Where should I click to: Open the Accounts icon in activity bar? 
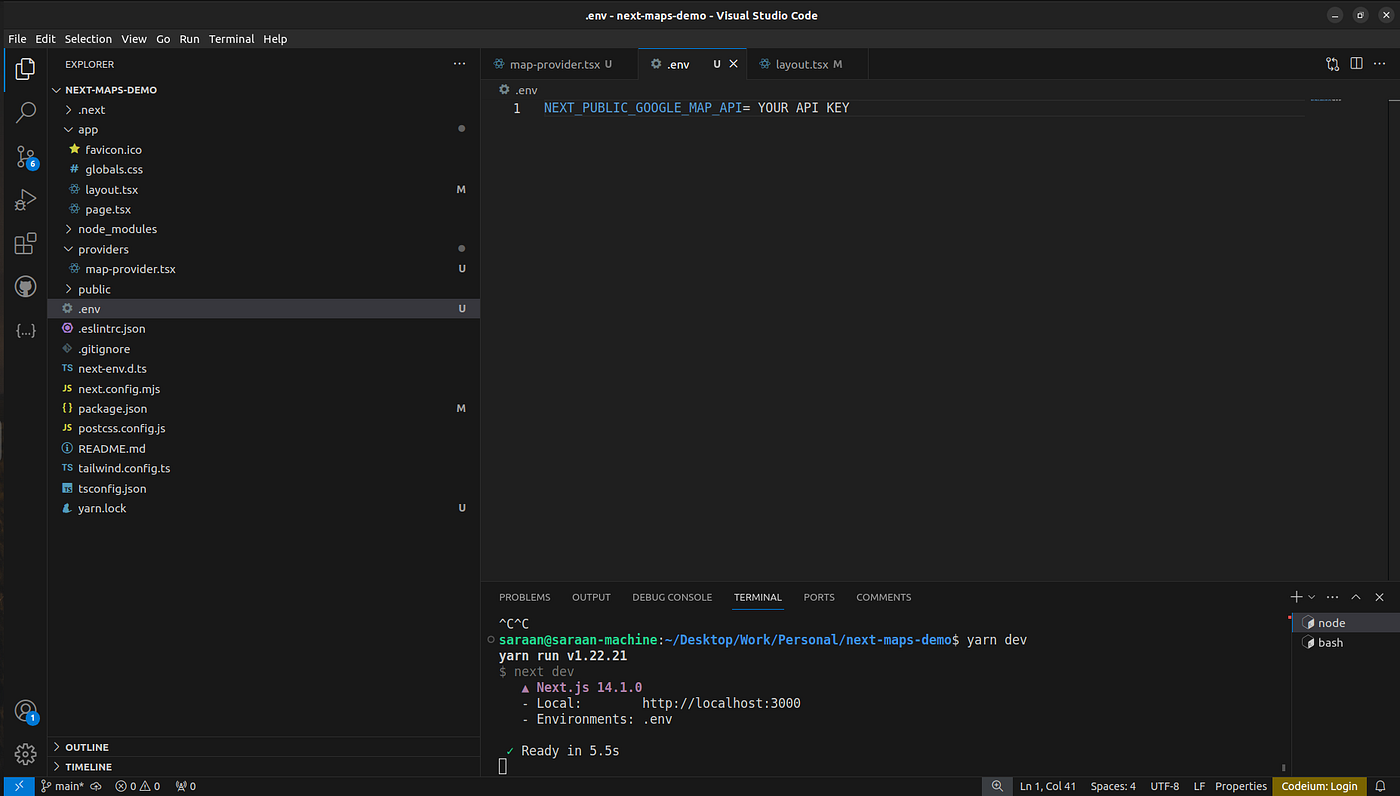[25, 711]
